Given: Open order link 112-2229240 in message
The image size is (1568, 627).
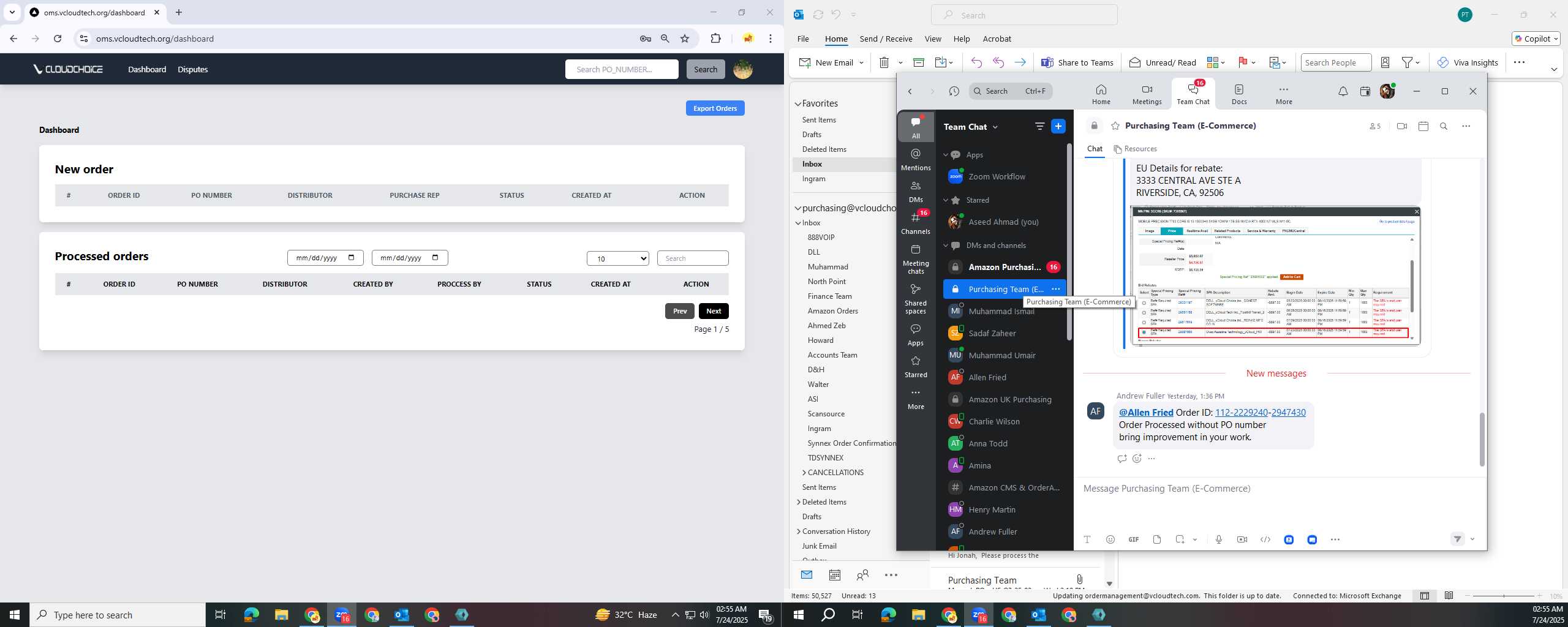Looking at the screenshot, I should point(1241,413).
